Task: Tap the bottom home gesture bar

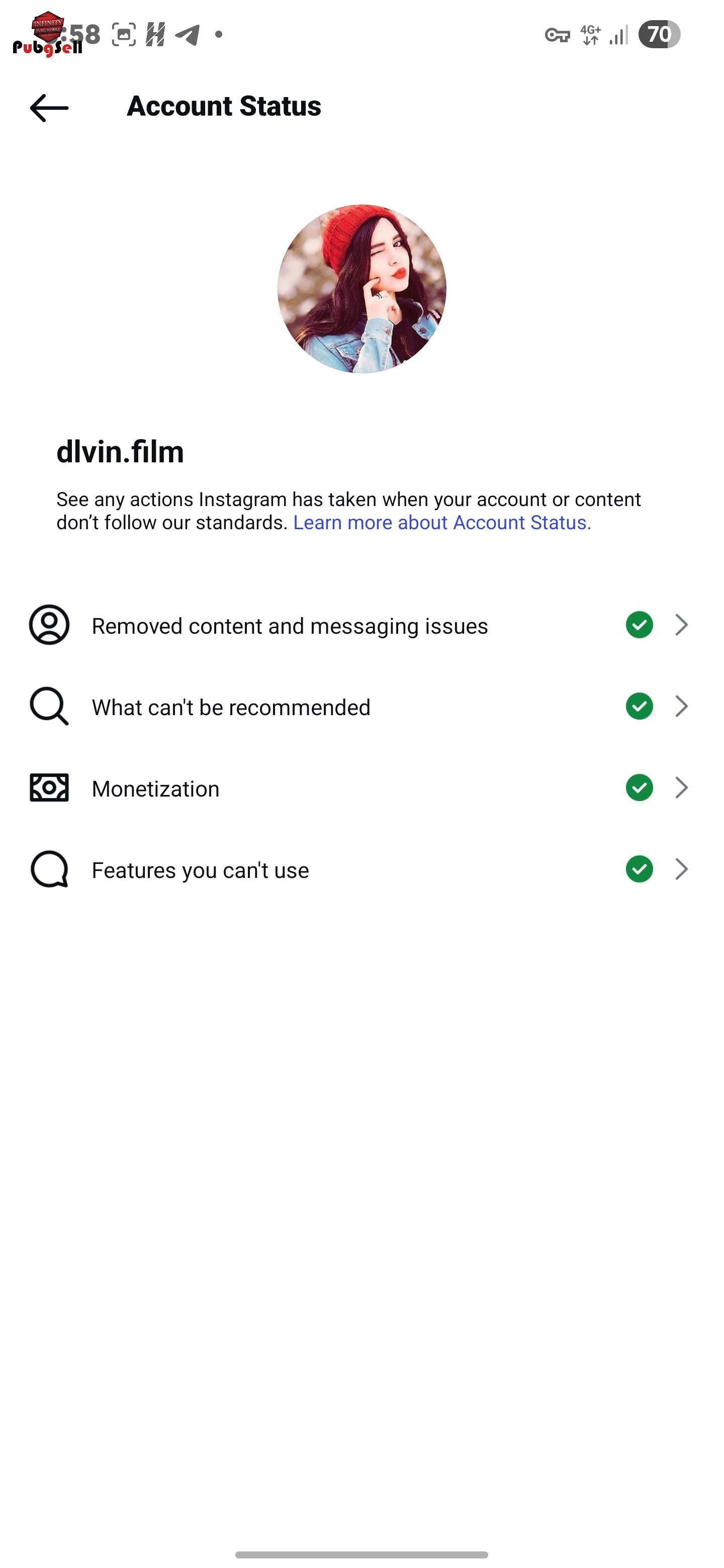Action: tap(361, 1554)
